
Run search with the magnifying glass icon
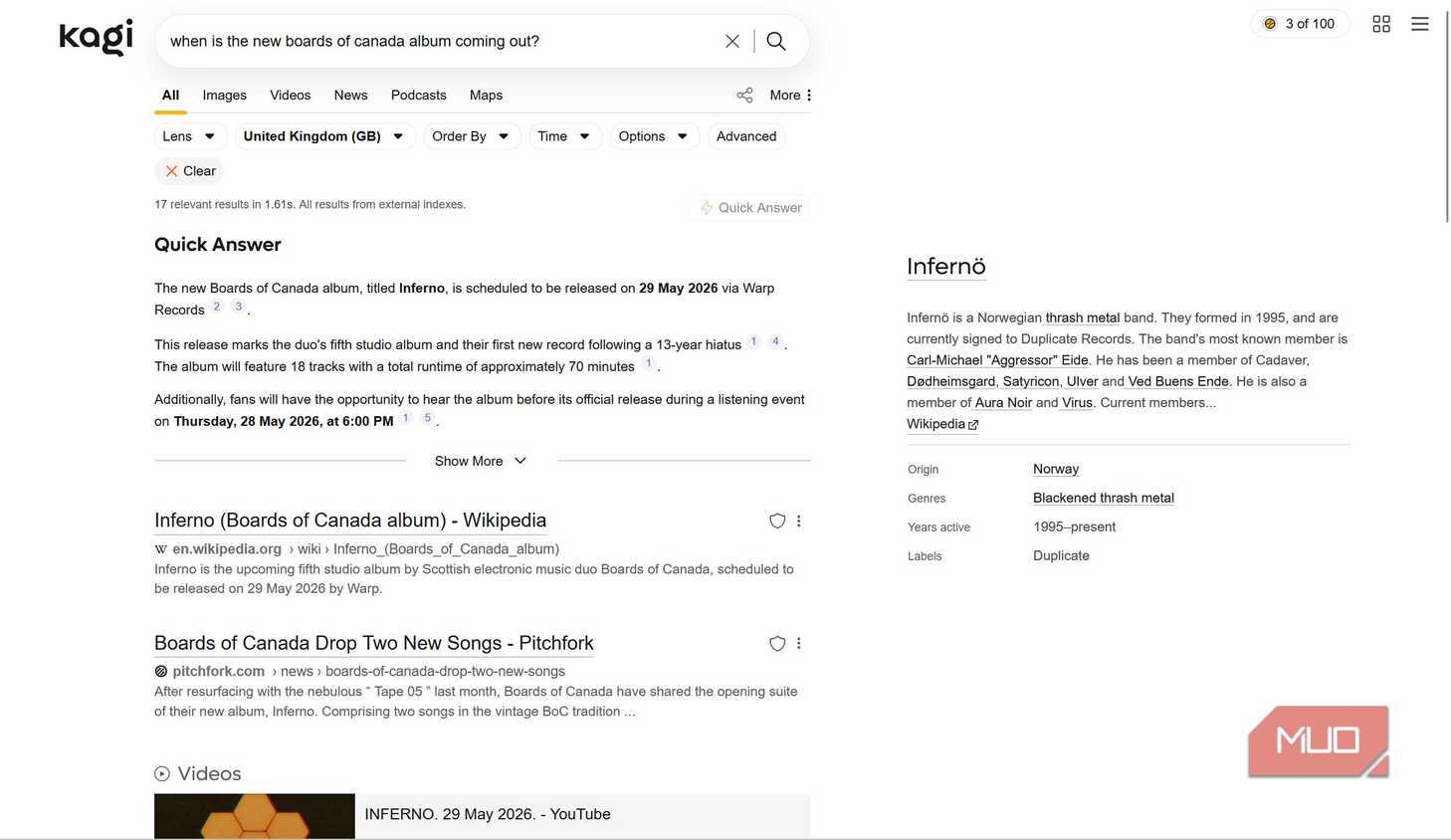pyautogui.click(x=776, y=41)
